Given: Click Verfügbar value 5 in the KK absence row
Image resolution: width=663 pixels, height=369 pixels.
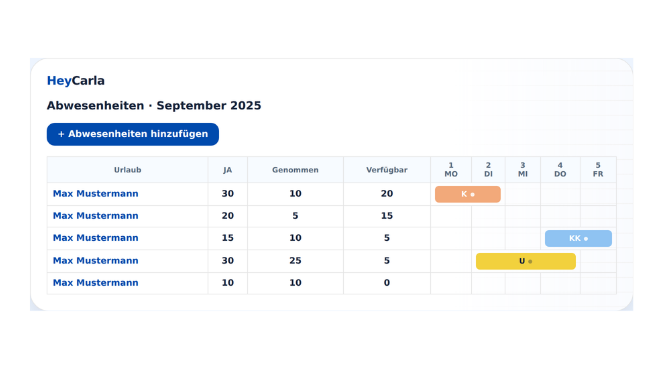Looking at the screenshot, I should click(387, 238).
